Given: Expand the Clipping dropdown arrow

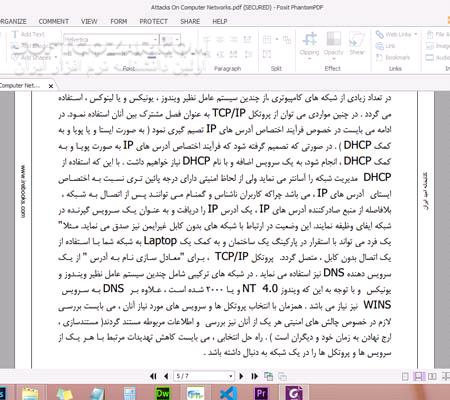Looking at the screenshot, I should (309, 59).
